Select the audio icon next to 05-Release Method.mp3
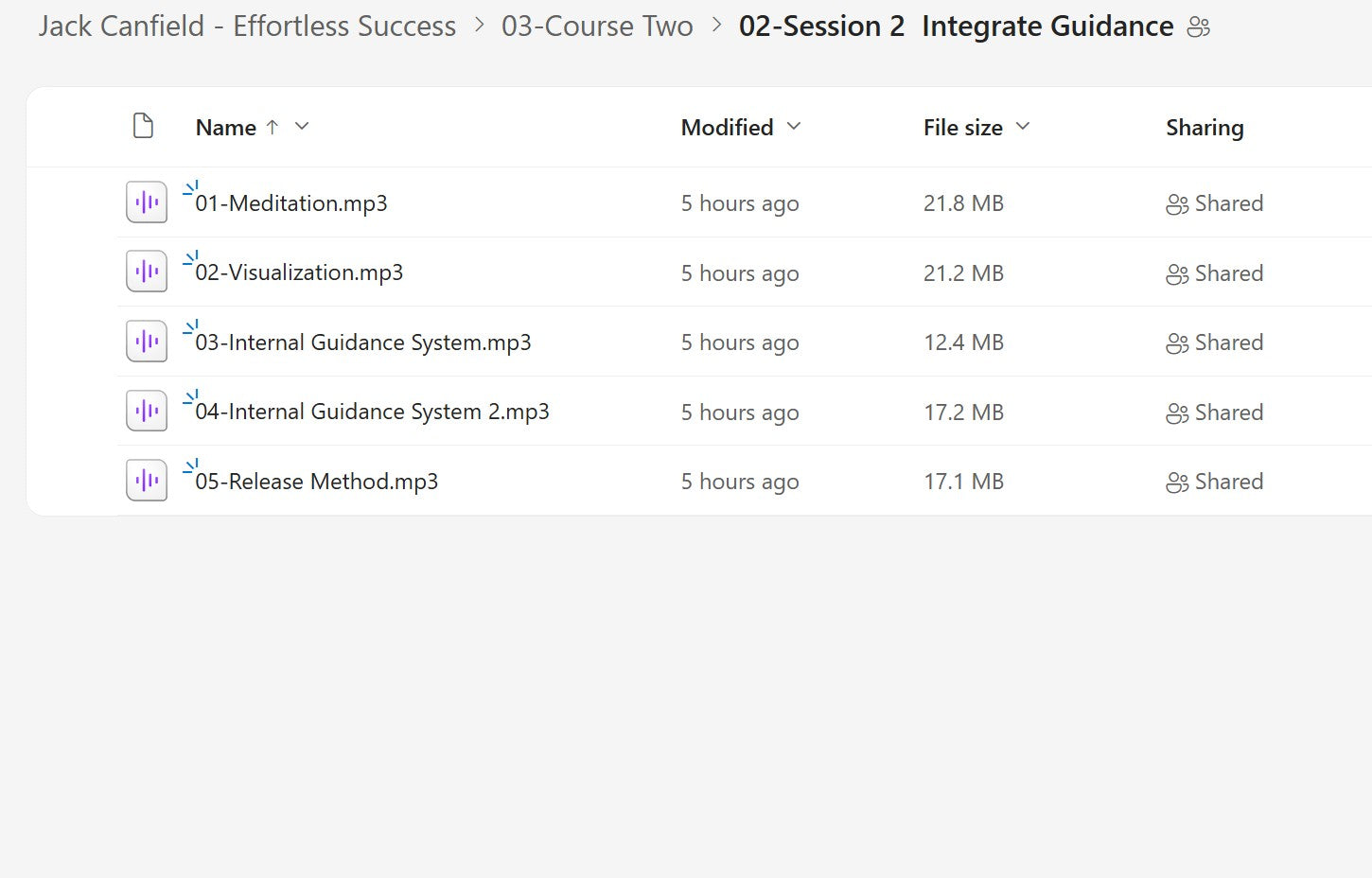This screenshot has height=878, width=1372. click(x=146, y=480)
